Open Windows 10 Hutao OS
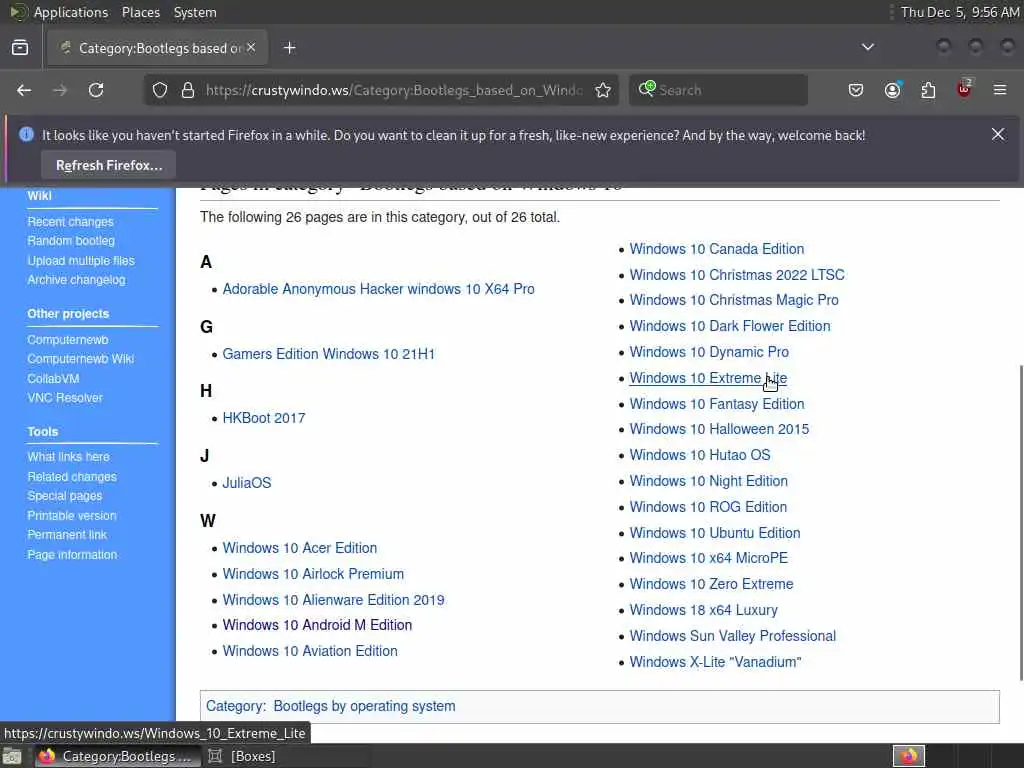1024x768 pixels. [x=700, y=455]
